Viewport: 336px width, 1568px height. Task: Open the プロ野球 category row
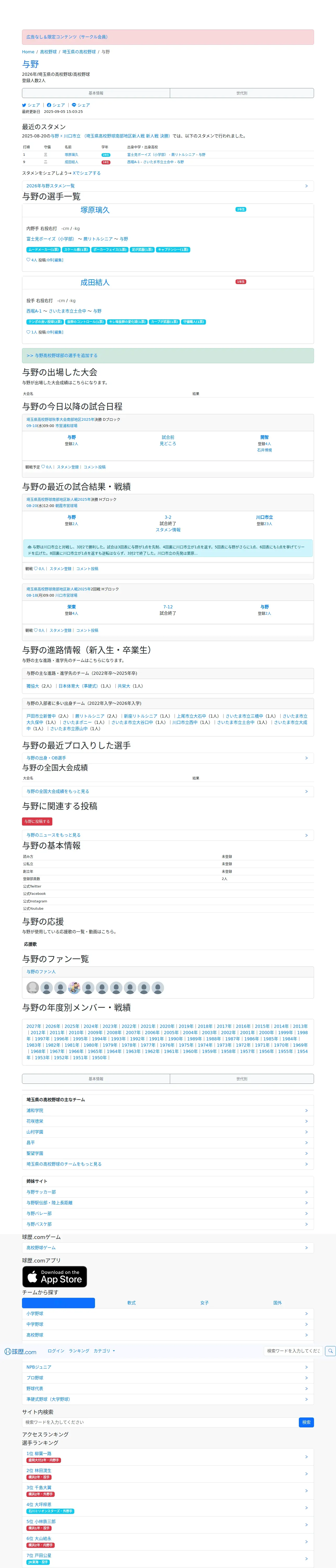point(168,1378)
